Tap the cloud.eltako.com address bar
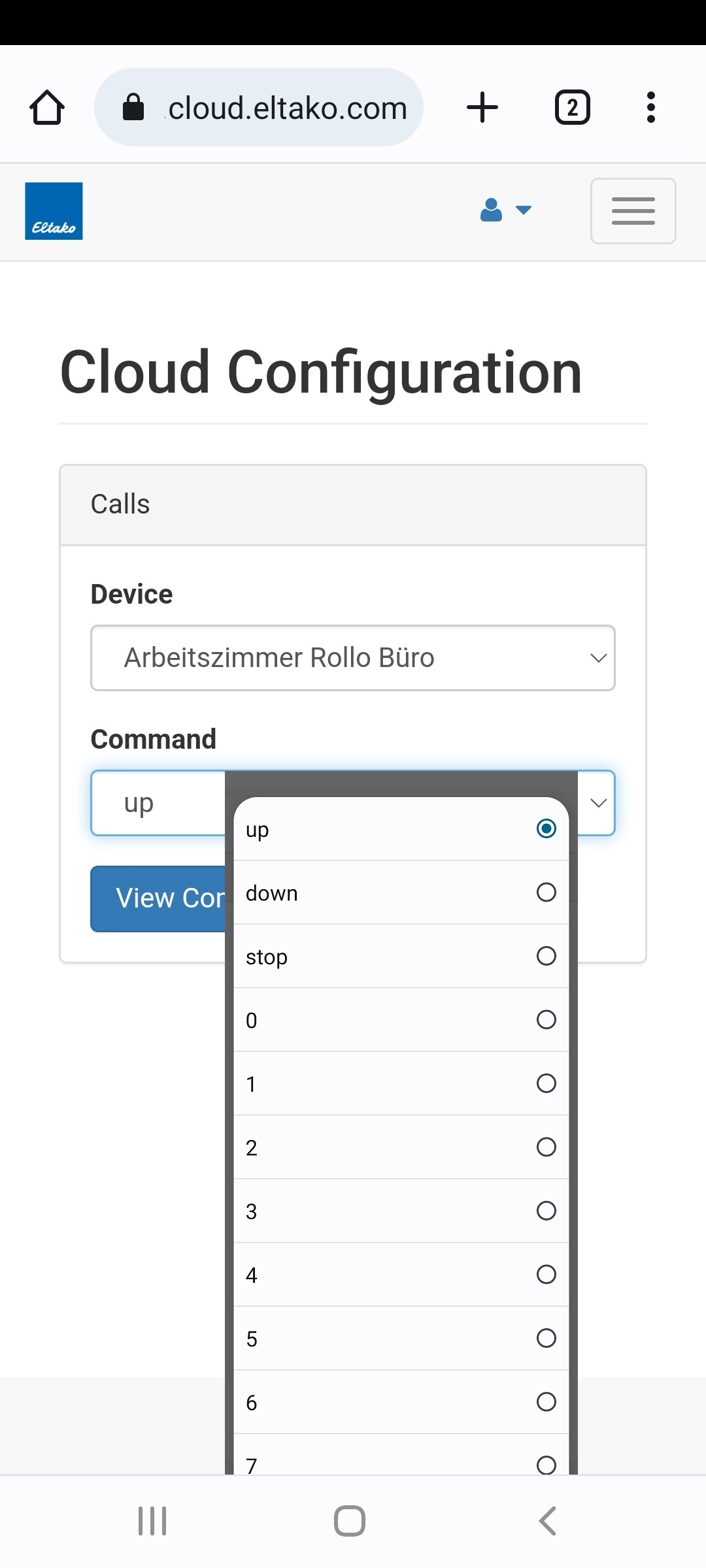 click(288, 108)
